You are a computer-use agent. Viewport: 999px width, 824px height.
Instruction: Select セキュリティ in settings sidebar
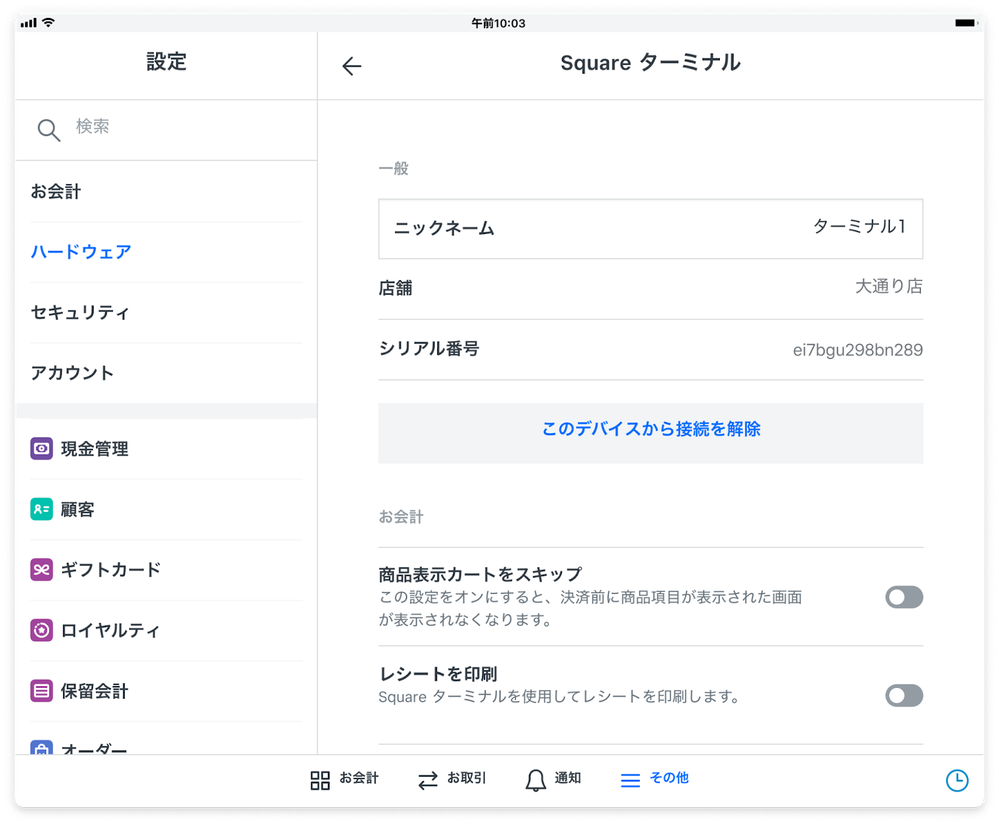[x=80, y=313]
